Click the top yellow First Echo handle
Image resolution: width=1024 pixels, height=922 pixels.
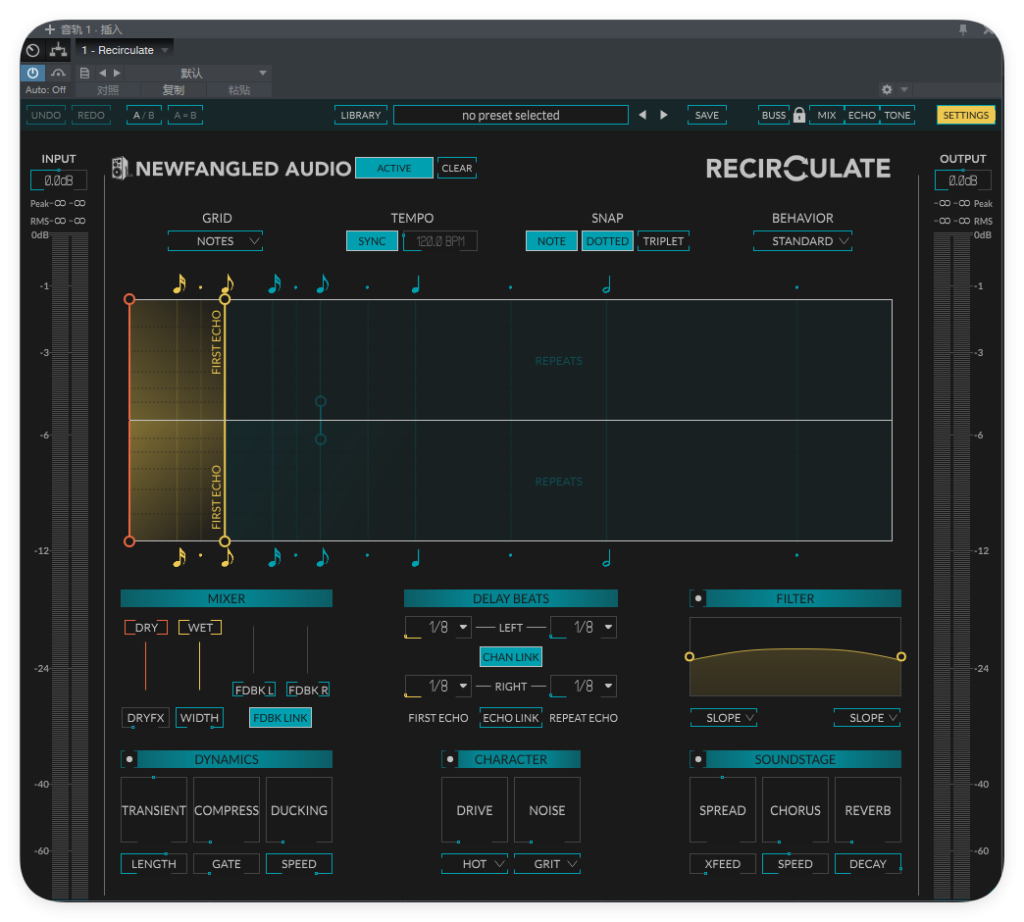tap(225, 299)
